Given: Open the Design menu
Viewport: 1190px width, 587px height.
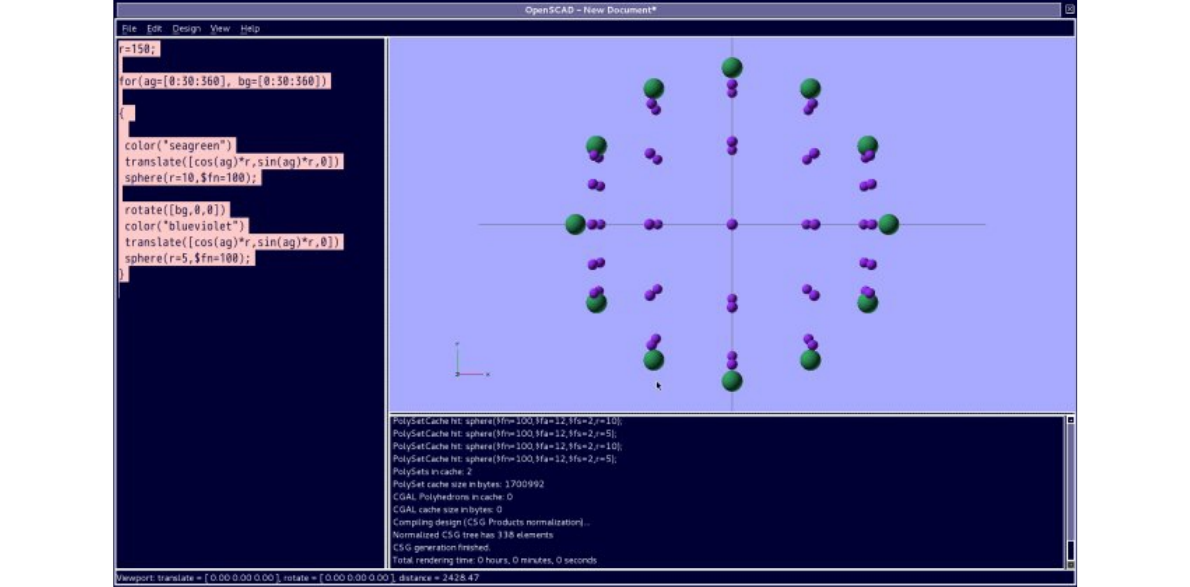Looking at the screenshot, I should pyautogui.click(x=186, y=29).
